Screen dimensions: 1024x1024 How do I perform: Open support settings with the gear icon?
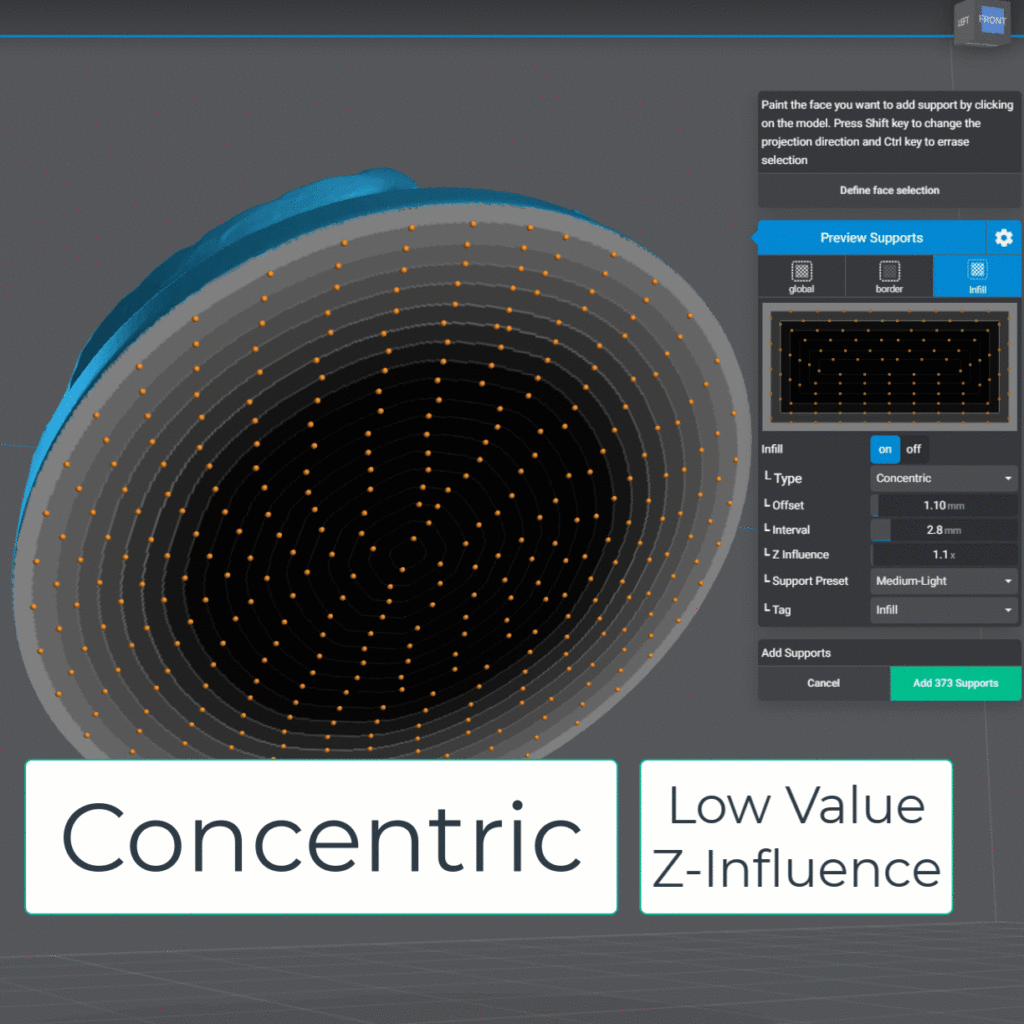click(x=1004, y=237)
